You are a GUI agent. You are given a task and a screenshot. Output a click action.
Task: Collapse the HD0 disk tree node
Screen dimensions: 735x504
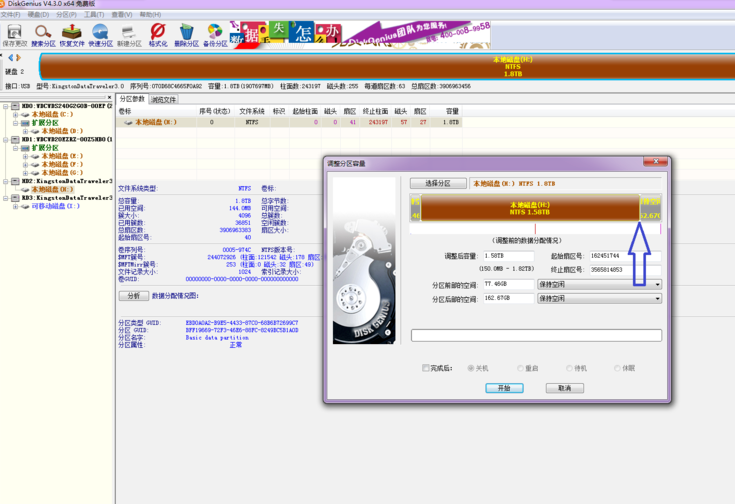point(6,106)
